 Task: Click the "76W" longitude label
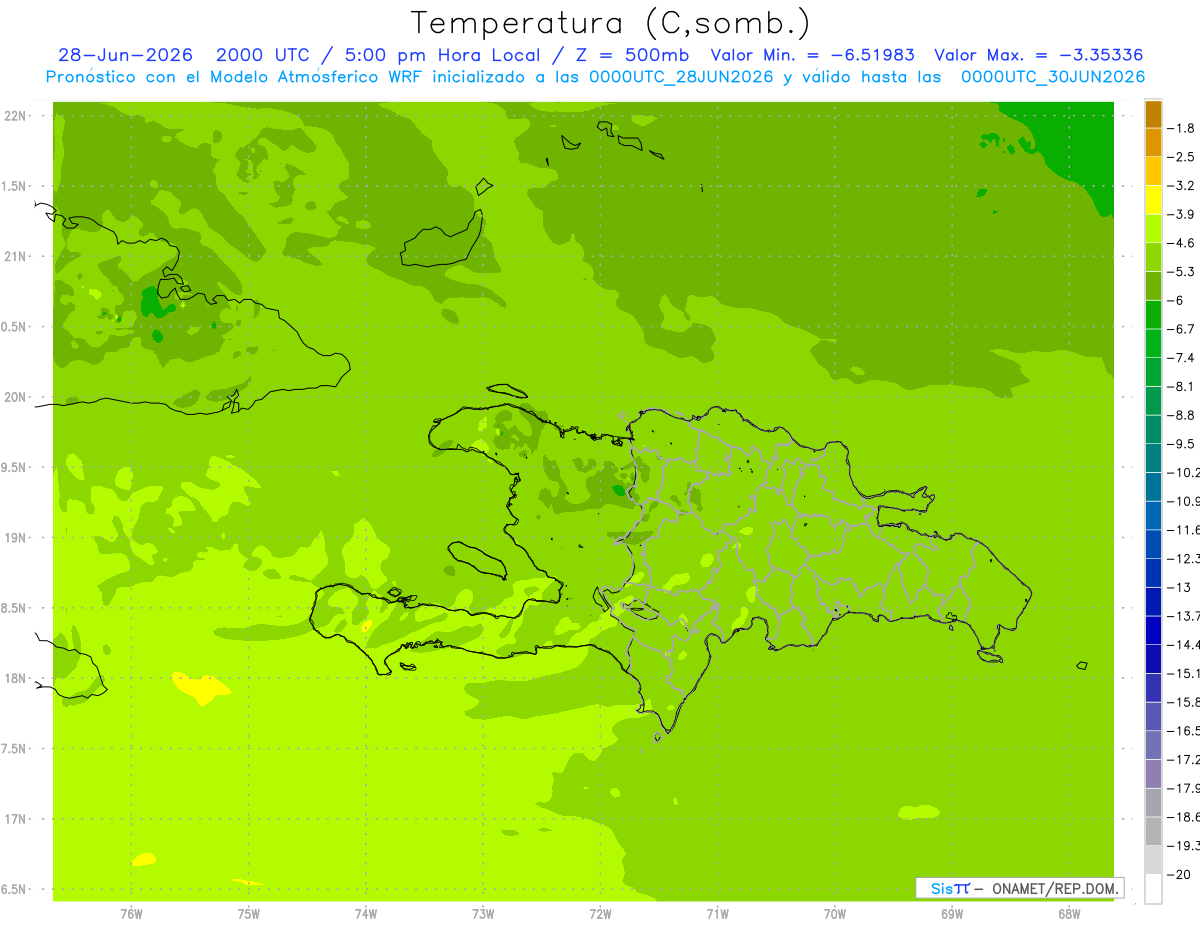click(x=131, y=914)
